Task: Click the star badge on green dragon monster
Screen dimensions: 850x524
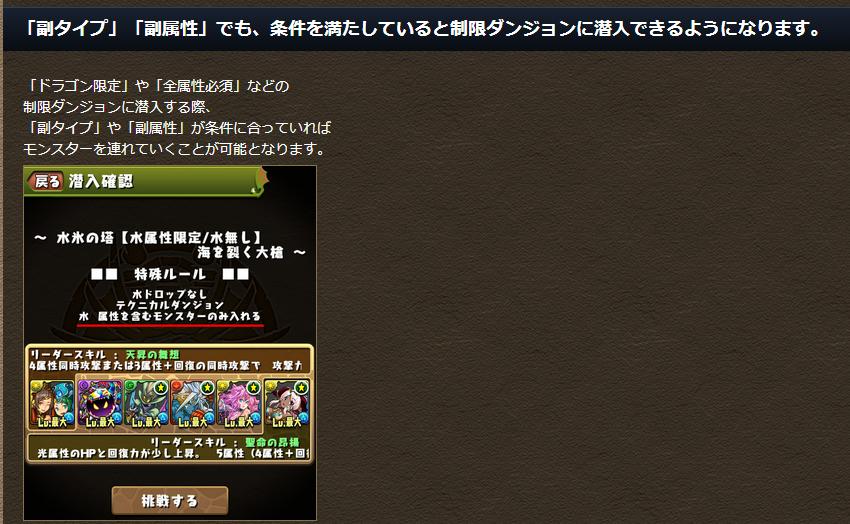Action: pyautogui.click(x=160, y=388)
